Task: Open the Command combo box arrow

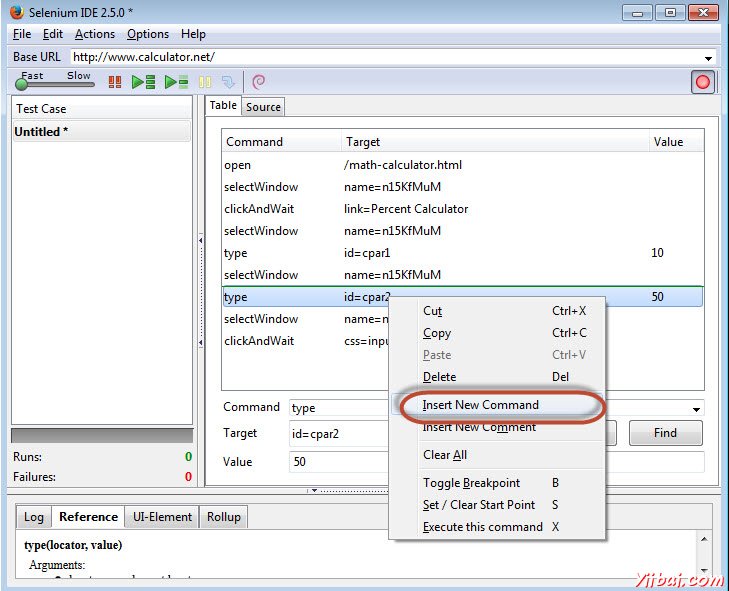Action: [696, 410]
